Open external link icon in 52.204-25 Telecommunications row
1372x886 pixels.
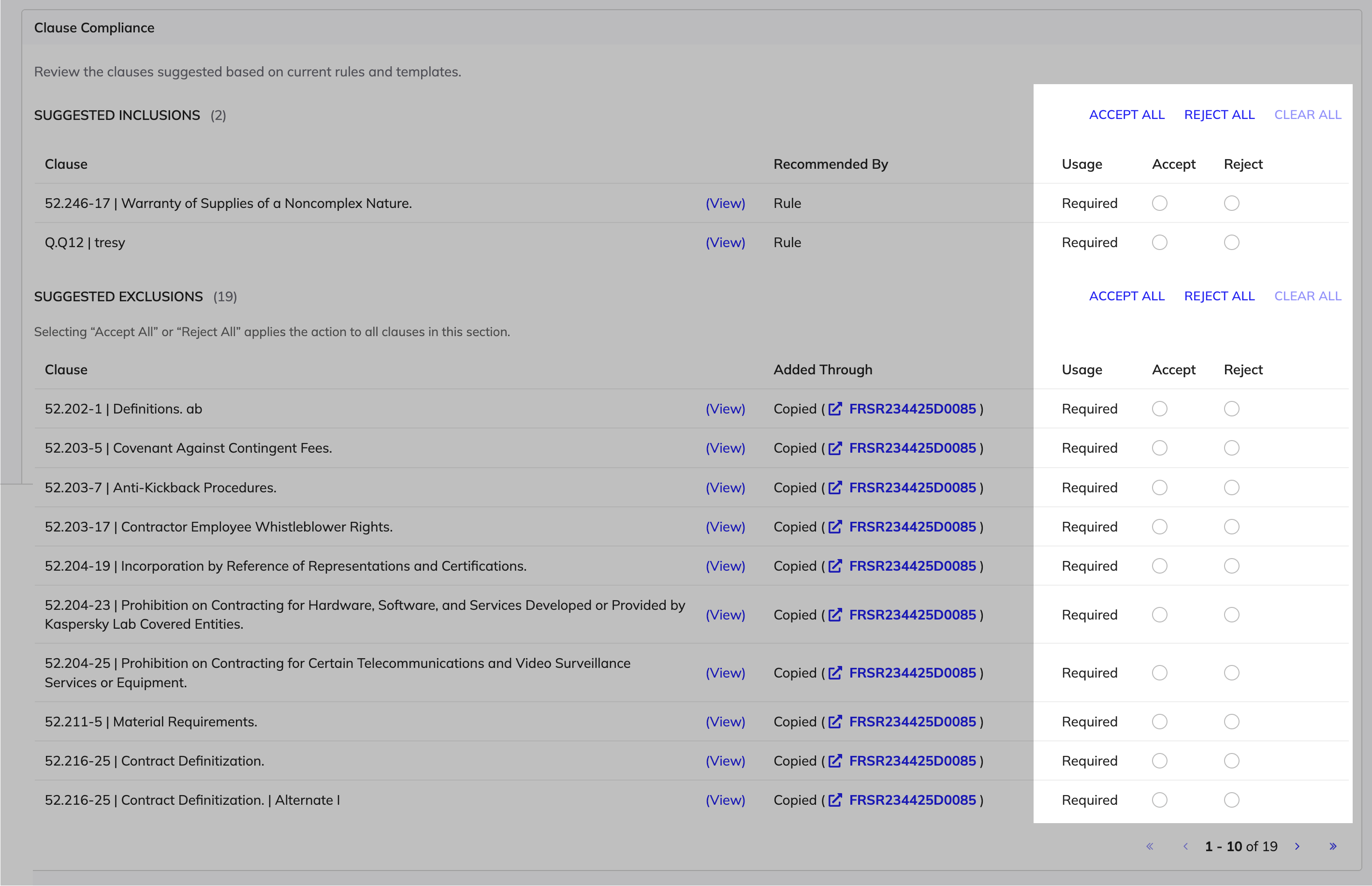[835, 673]
